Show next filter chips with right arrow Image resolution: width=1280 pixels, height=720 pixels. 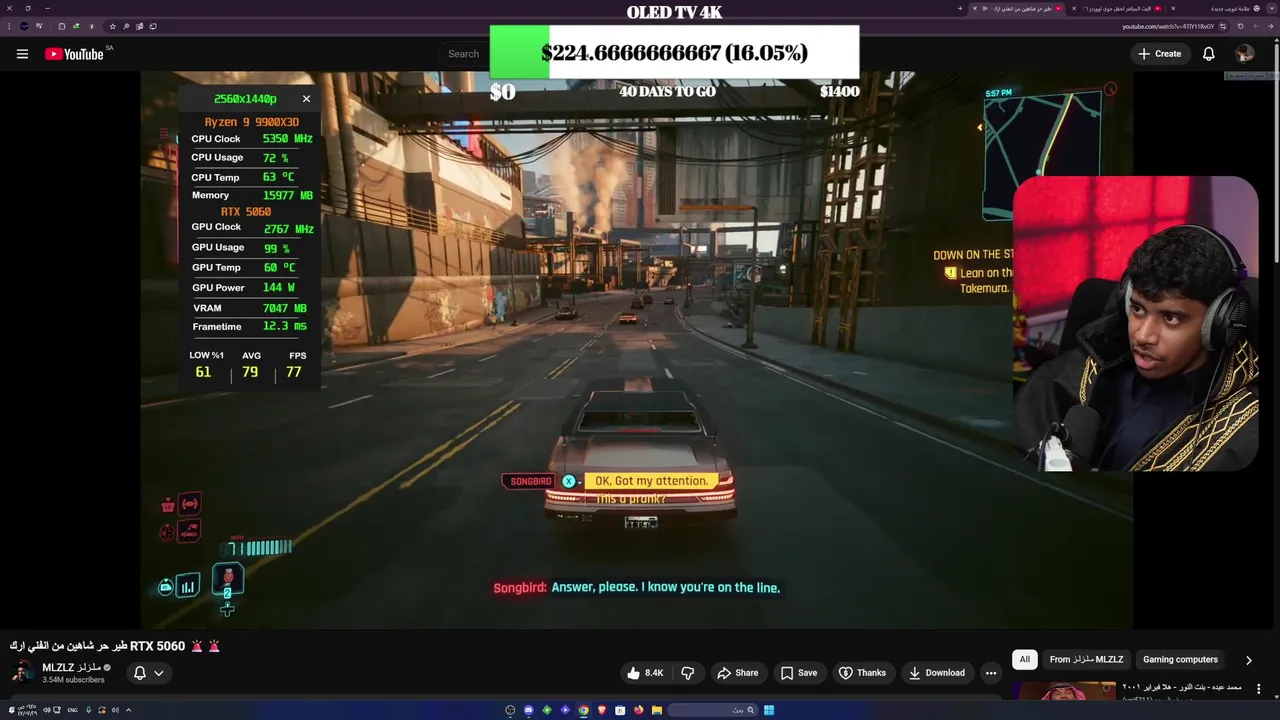[x=1248, y=660]
